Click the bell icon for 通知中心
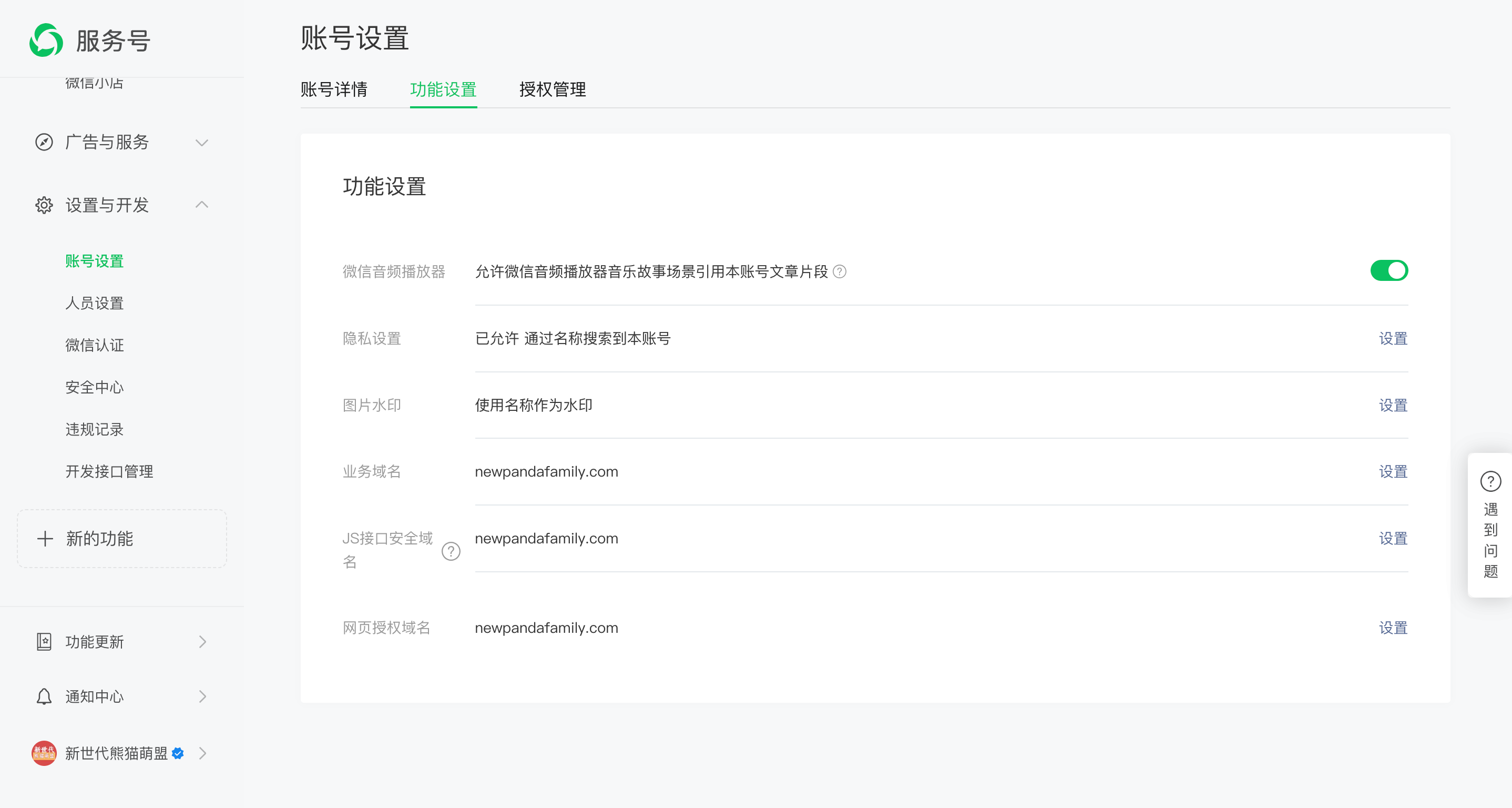 point(44,696)
